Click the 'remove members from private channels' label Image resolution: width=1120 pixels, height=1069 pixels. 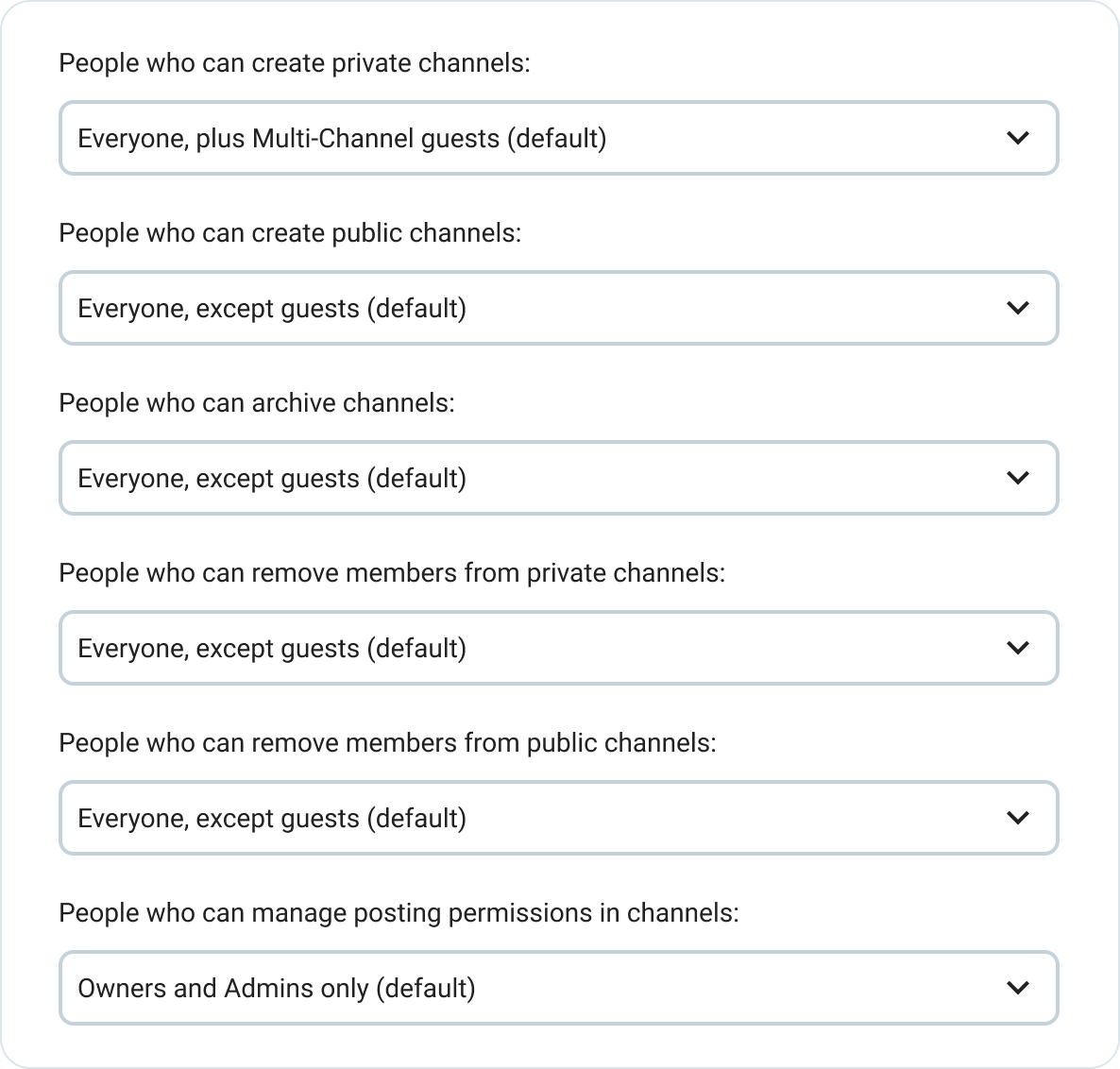[392, 573]
